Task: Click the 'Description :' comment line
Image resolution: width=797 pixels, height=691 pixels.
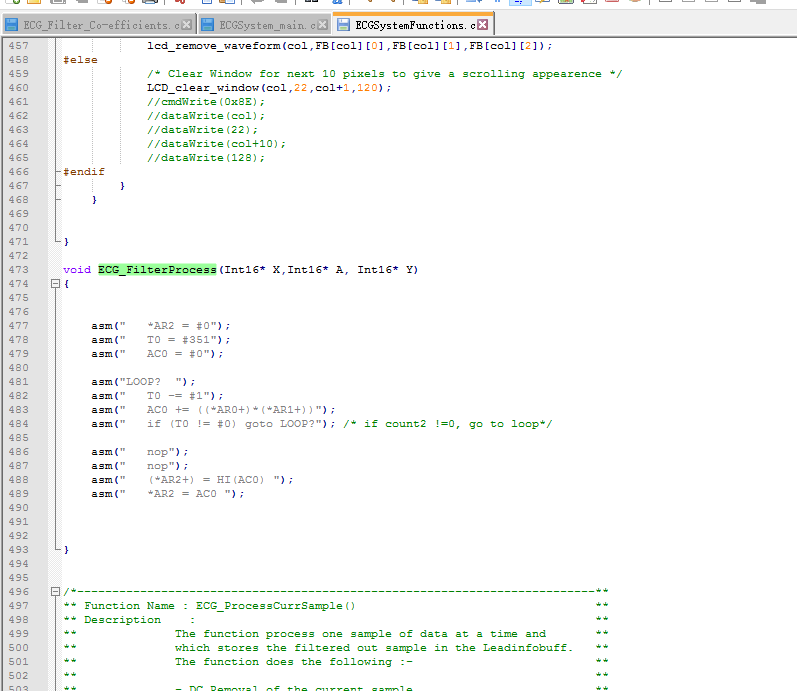Action: 140,619
